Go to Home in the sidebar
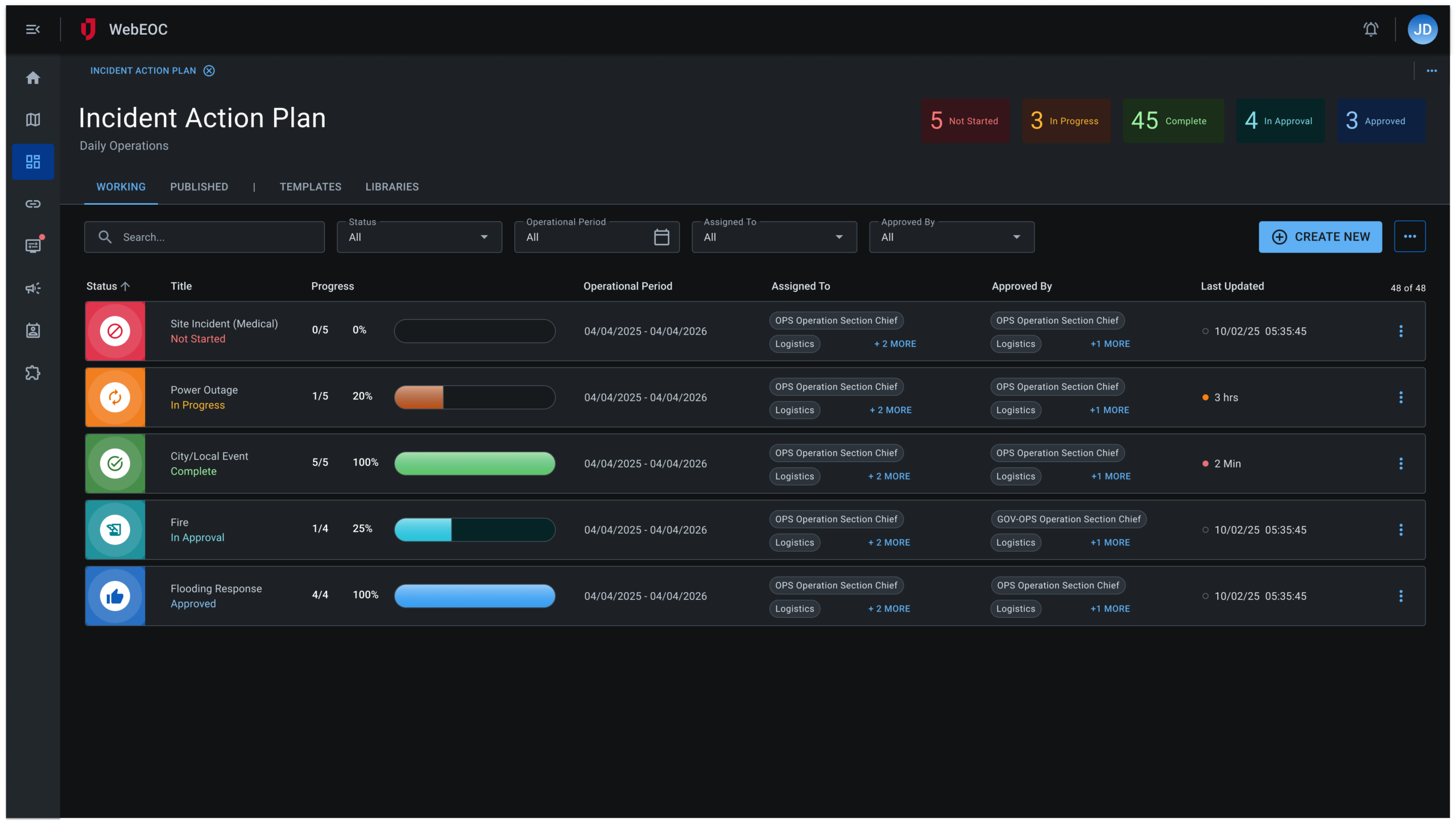The image size is (1456, 821). point(33,78)
